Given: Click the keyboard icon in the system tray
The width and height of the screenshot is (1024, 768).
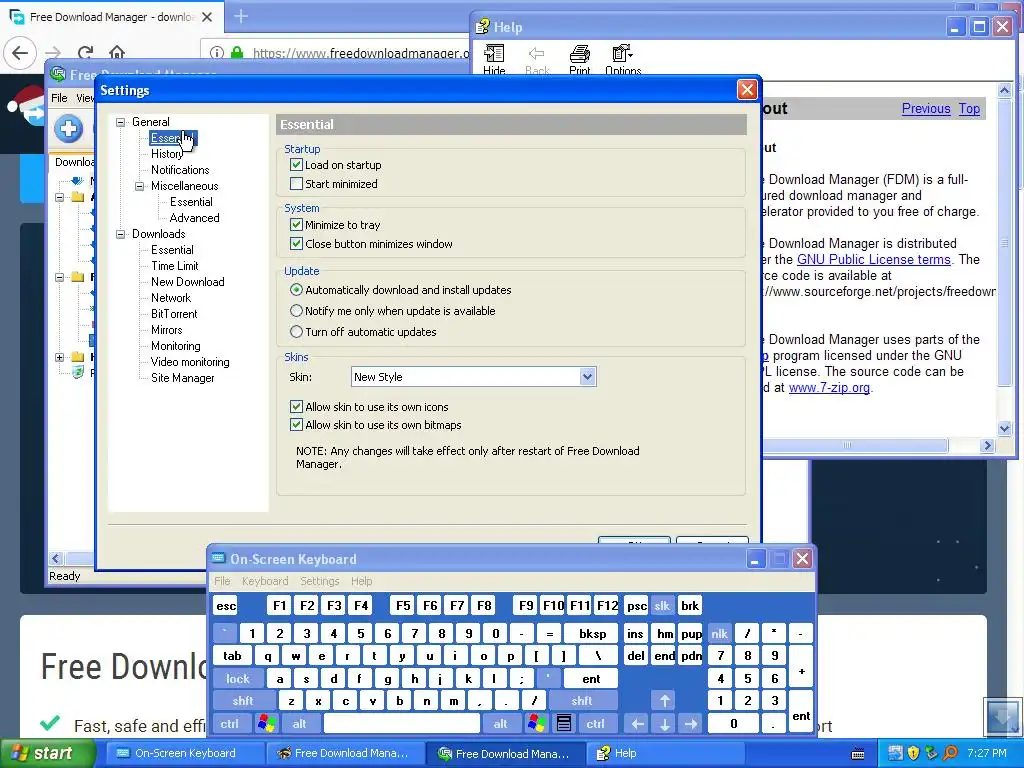Looking at the screenshot, I should point(858,754).
